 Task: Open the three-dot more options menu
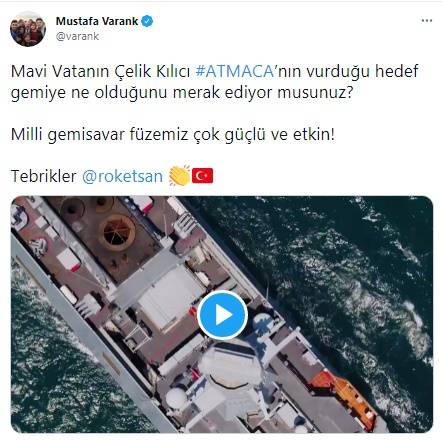click(427, 21)
